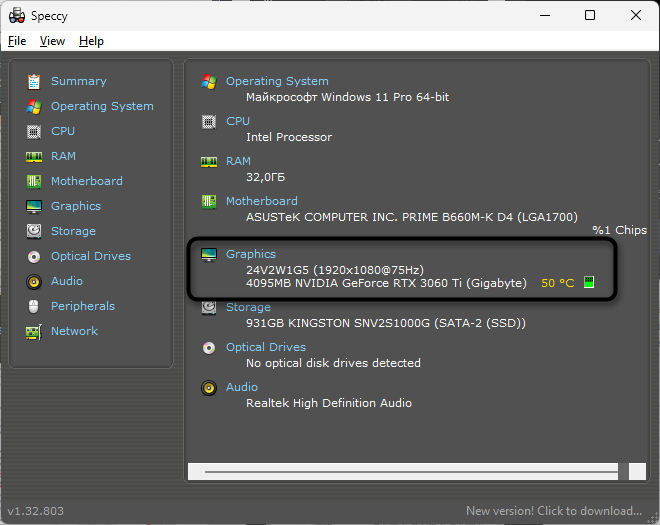
Task: Click the Peripherals mouse icon in sidebar
Action: tap(34, 306)
